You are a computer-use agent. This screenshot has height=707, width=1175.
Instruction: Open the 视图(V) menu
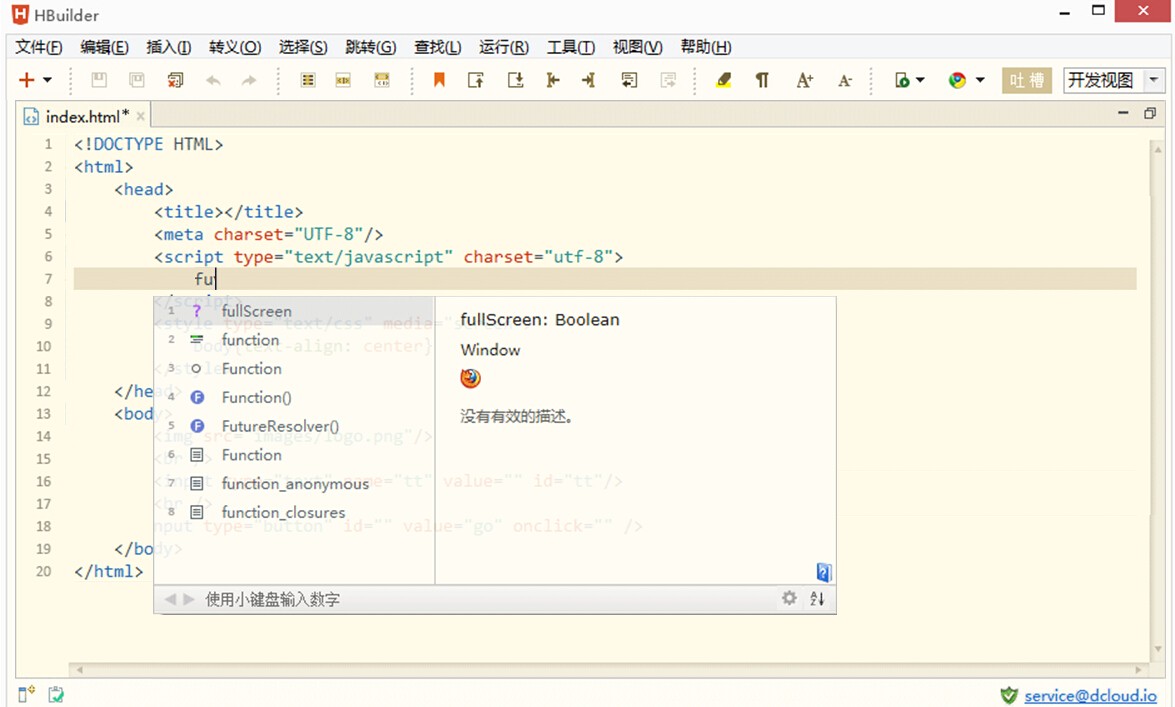point(638,46)
